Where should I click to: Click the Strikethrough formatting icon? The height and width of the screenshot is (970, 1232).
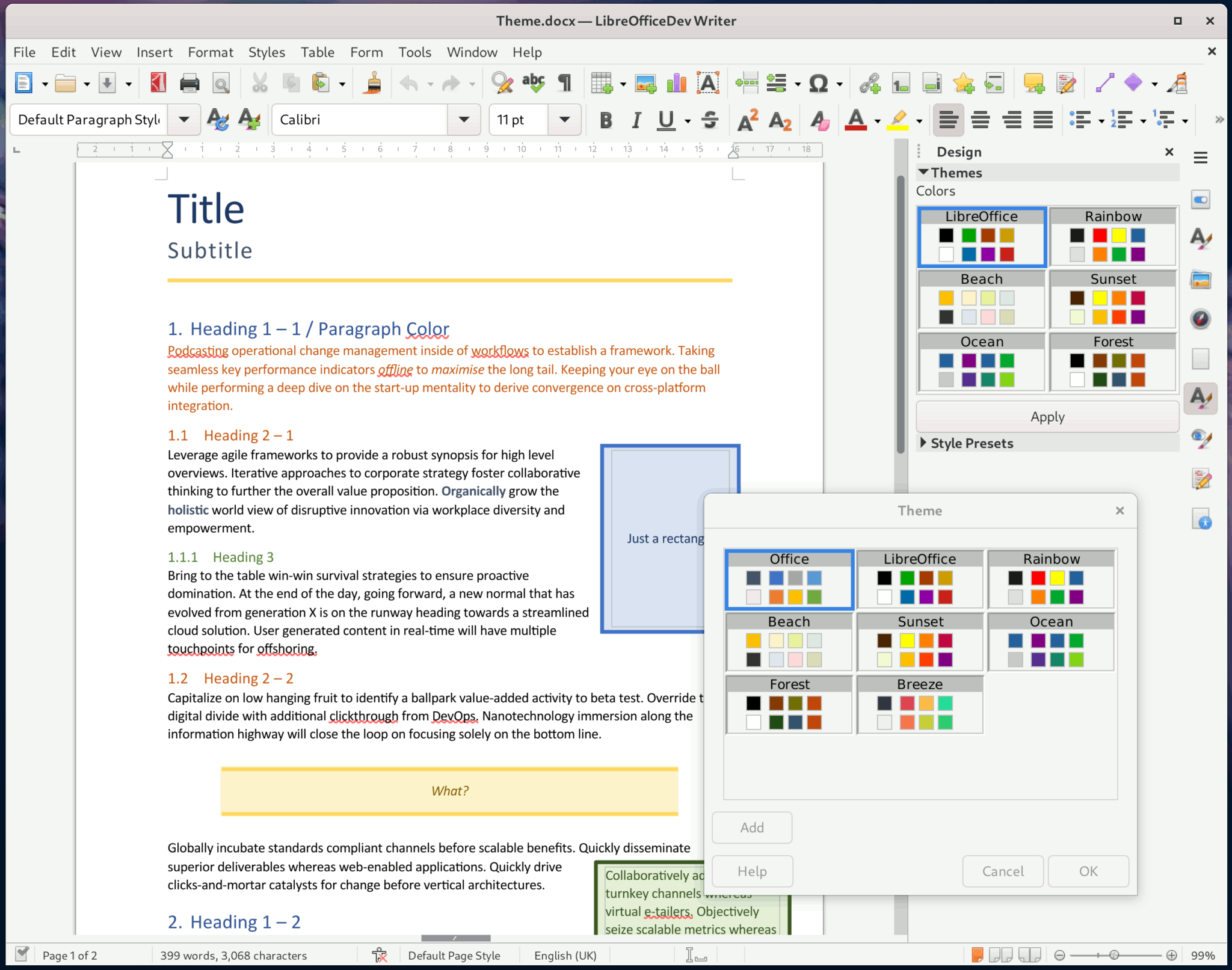pos(709,119)
